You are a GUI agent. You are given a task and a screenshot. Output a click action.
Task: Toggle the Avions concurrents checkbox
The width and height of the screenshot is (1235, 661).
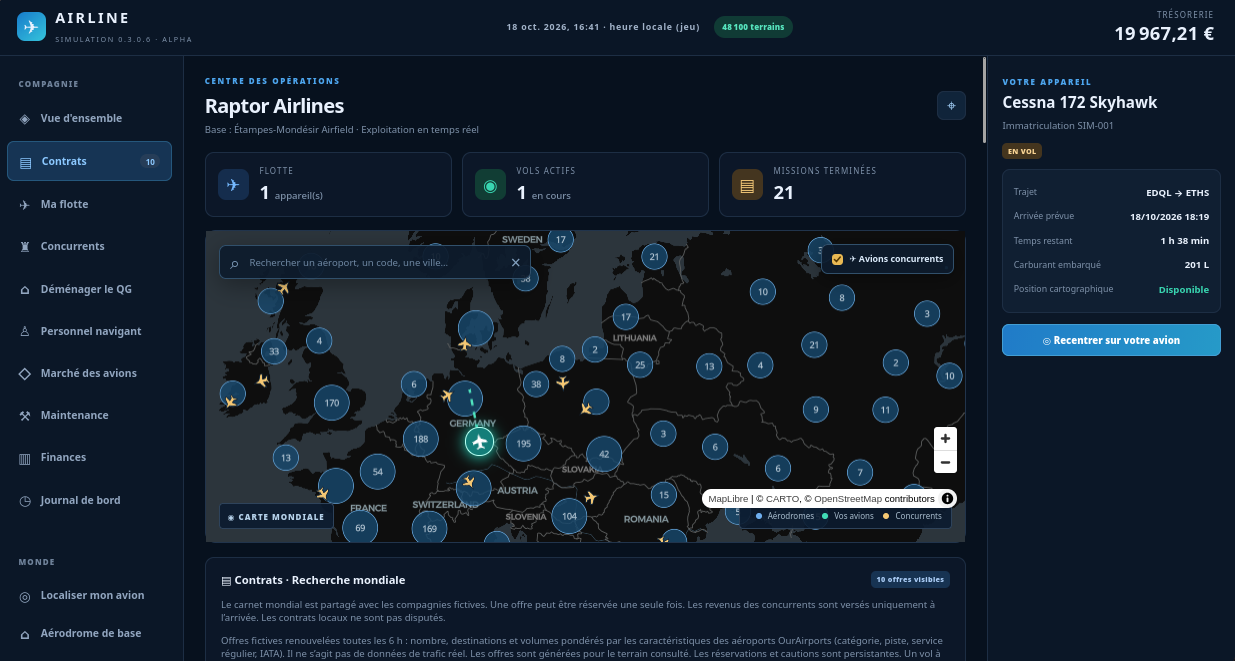pos(838,259)
